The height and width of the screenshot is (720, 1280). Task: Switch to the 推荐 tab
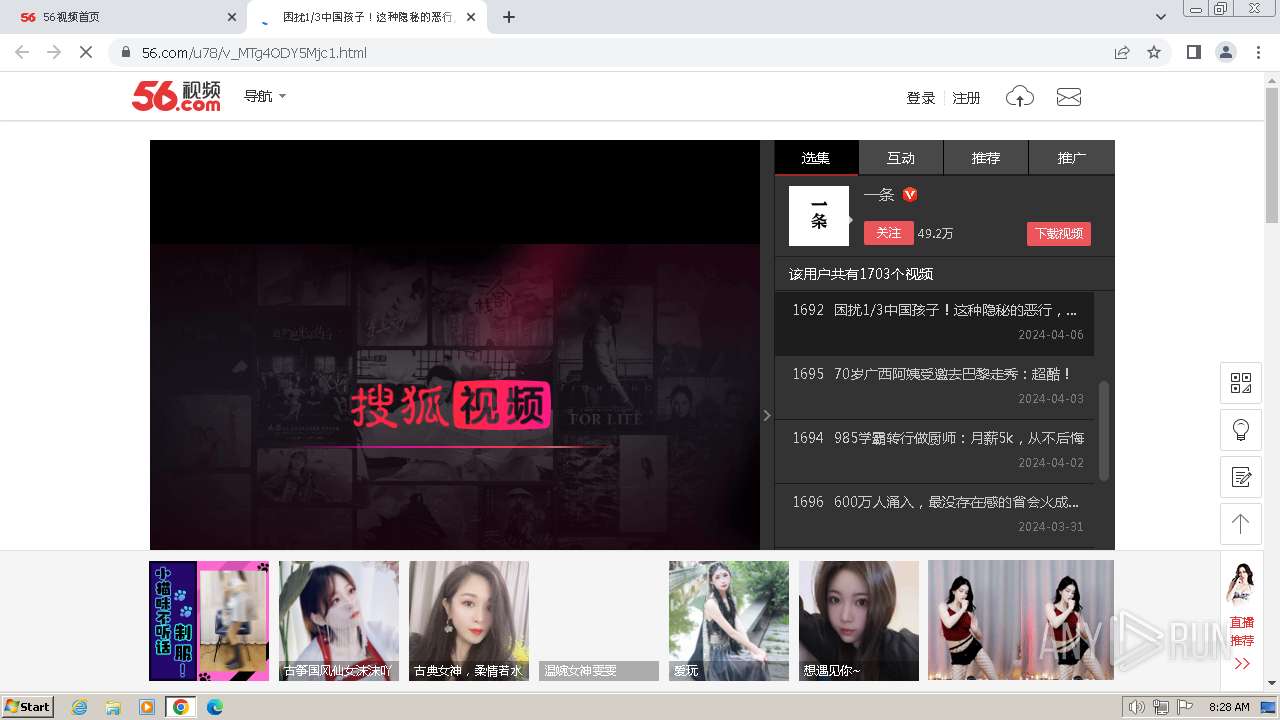(986, 158)
